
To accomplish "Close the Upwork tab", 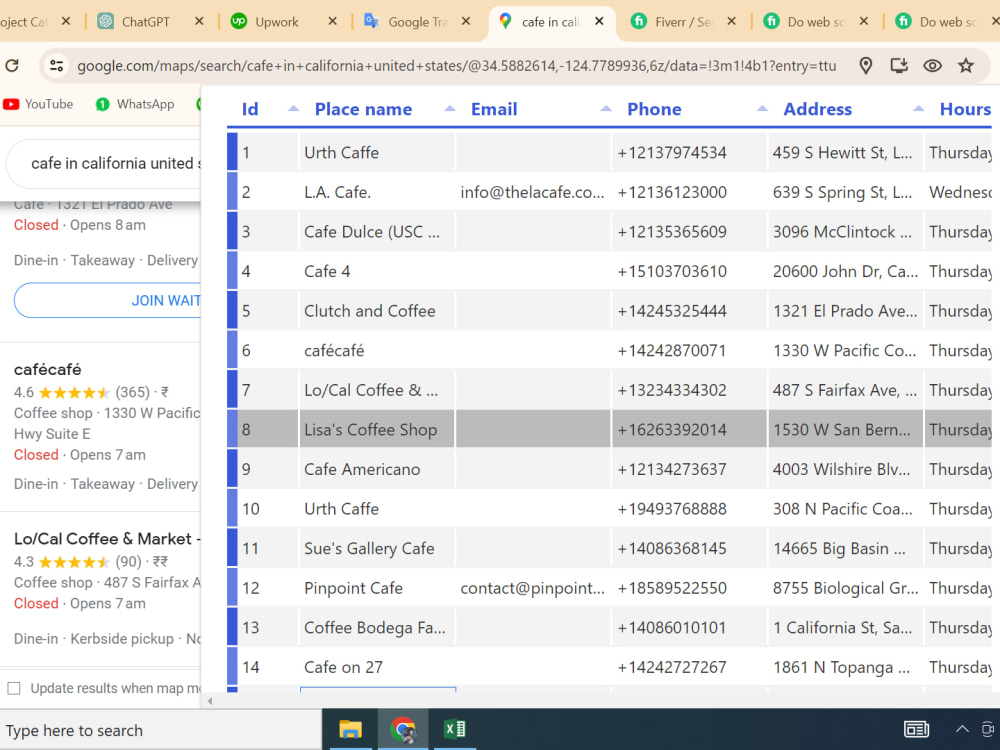I will tap(332, 21).
